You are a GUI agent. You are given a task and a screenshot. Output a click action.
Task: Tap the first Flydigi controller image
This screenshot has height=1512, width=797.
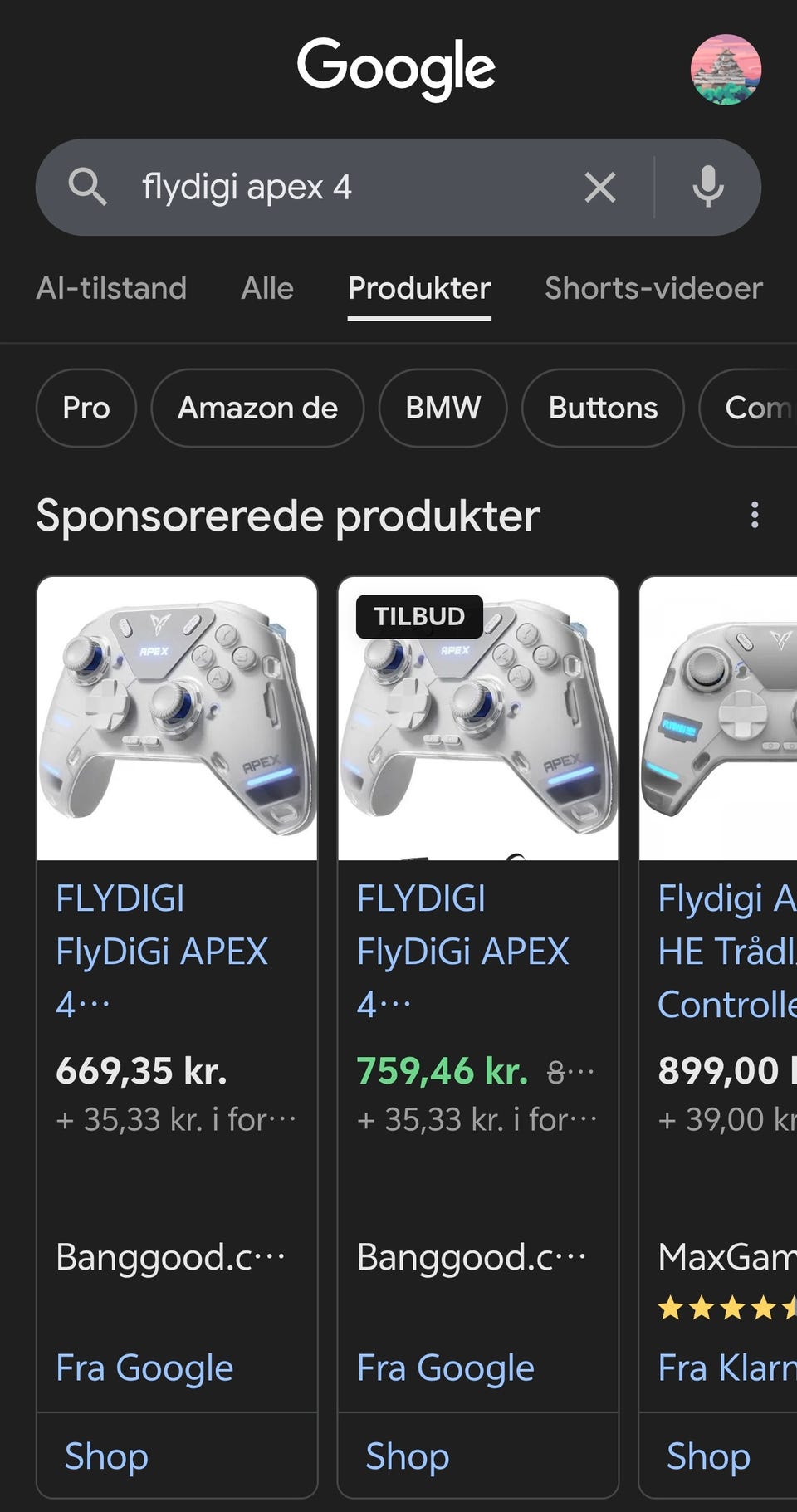click(x=177, y=719)
